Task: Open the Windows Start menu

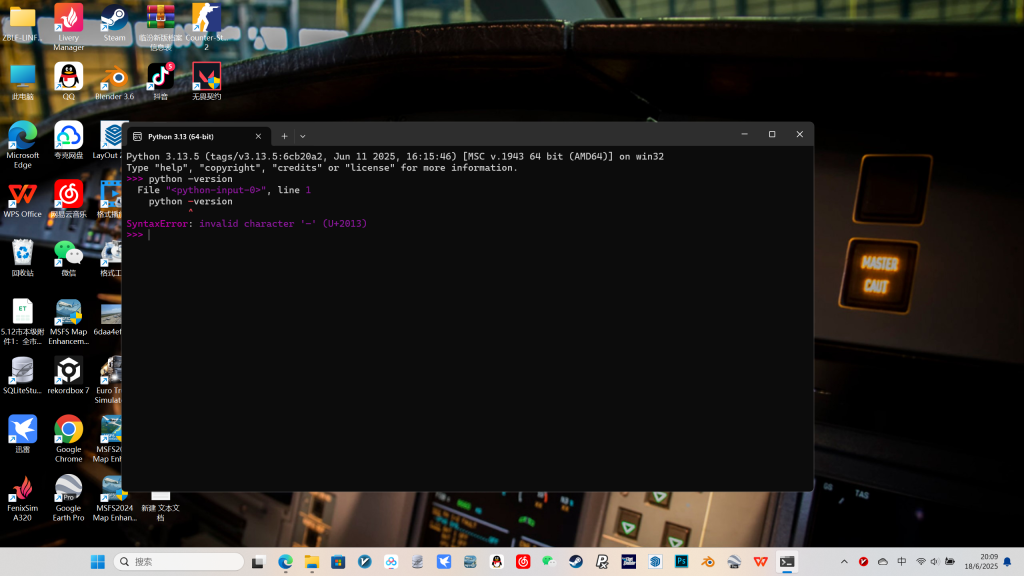Action: coord(98,562)
